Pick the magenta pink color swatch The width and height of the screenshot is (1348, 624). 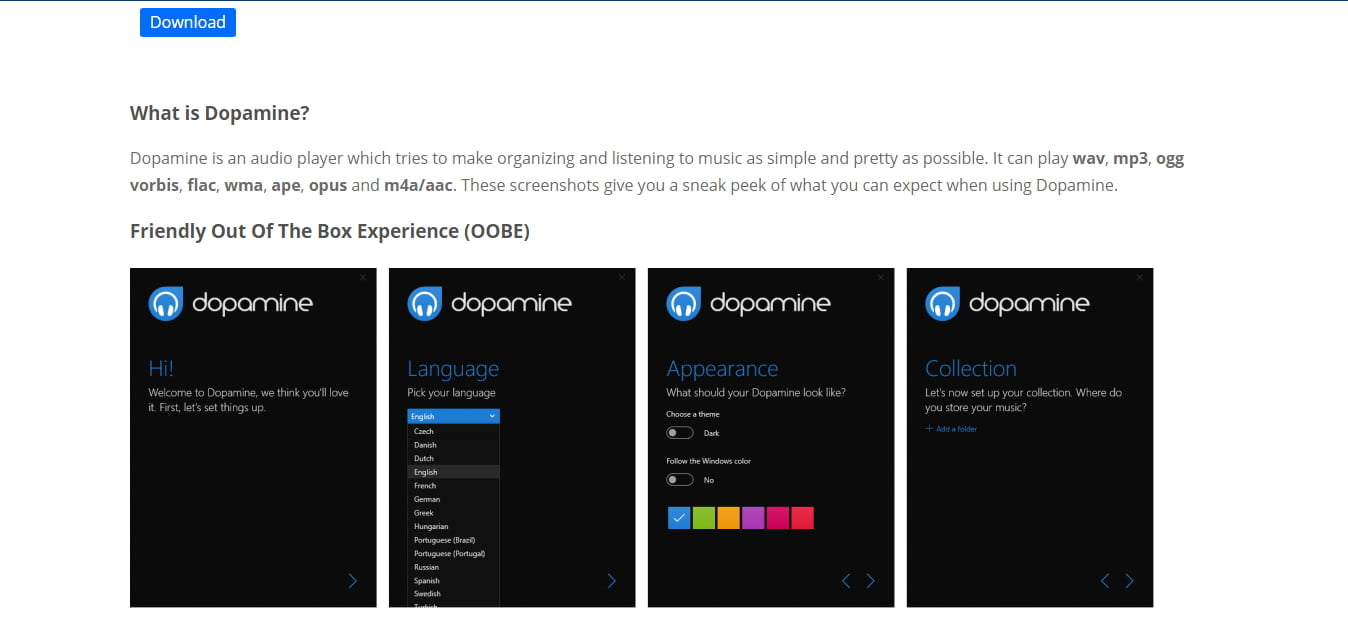[778, 517]
